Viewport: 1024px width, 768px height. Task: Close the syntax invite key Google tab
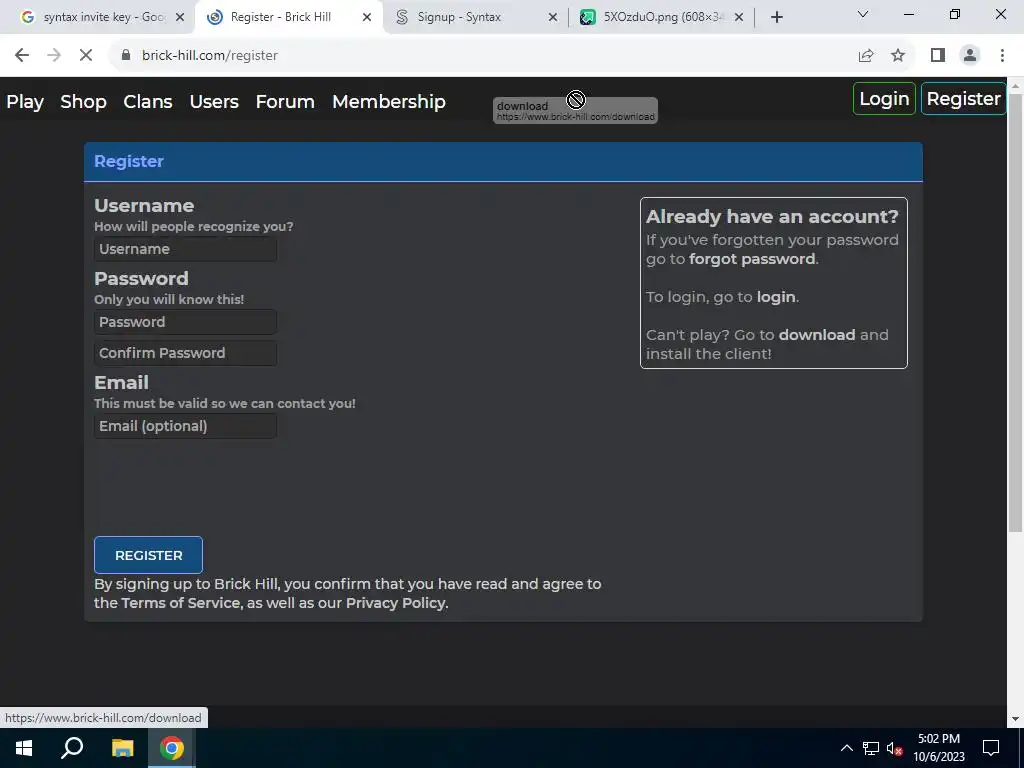(180, 18)
